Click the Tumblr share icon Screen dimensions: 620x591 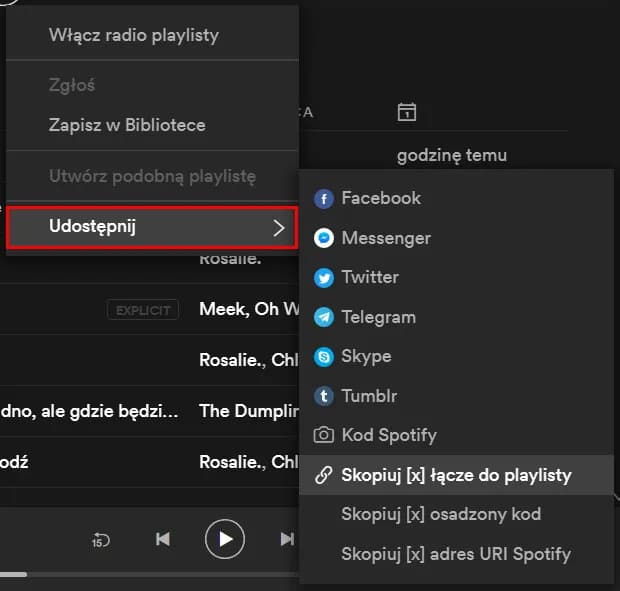(x=323, y=396)
